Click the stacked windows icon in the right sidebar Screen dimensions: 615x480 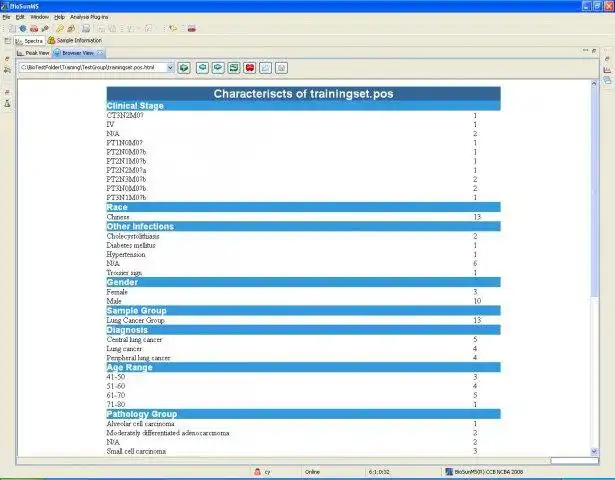click(x=607, y=80)
